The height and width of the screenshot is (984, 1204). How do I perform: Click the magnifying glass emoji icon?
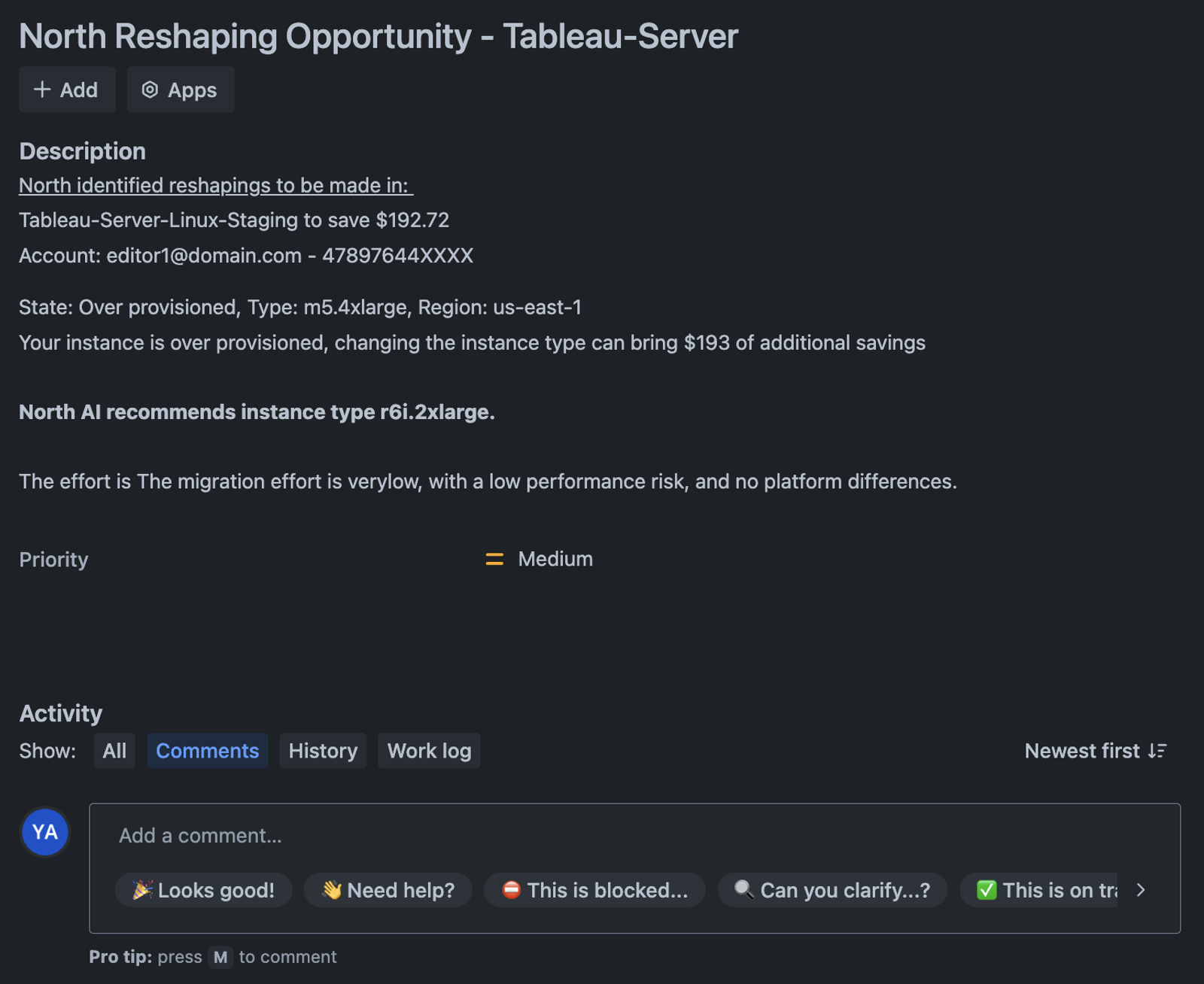[744, 890]
